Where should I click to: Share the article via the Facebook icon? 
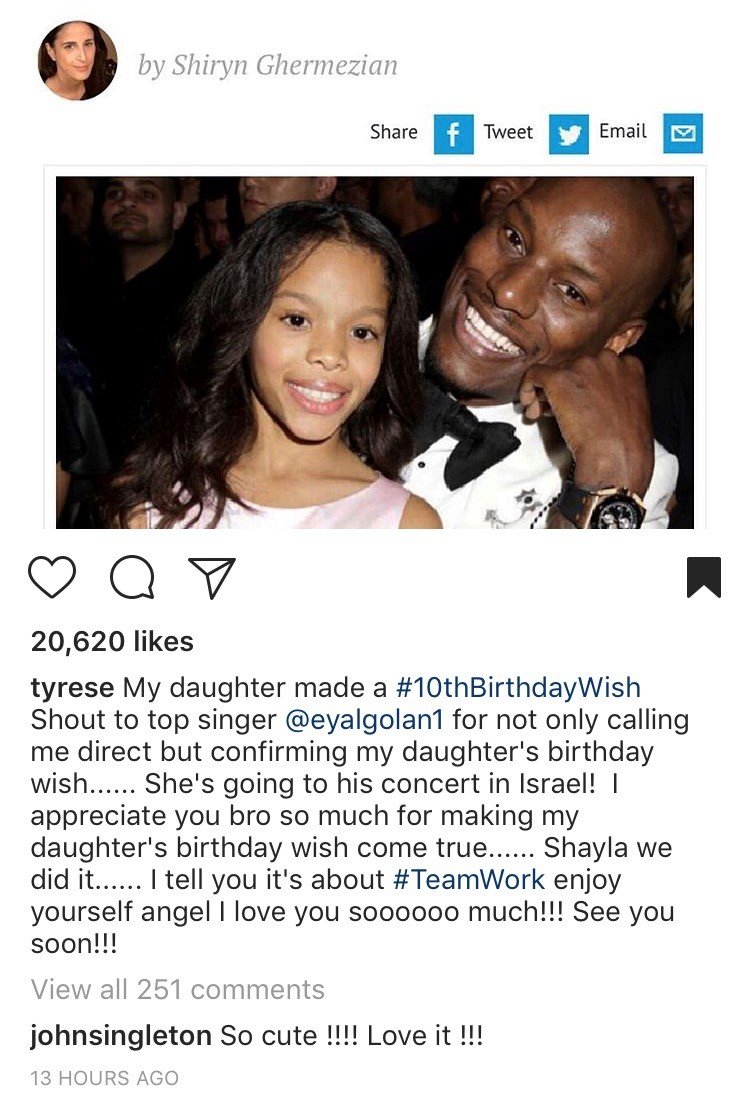[x=453, y=134]
